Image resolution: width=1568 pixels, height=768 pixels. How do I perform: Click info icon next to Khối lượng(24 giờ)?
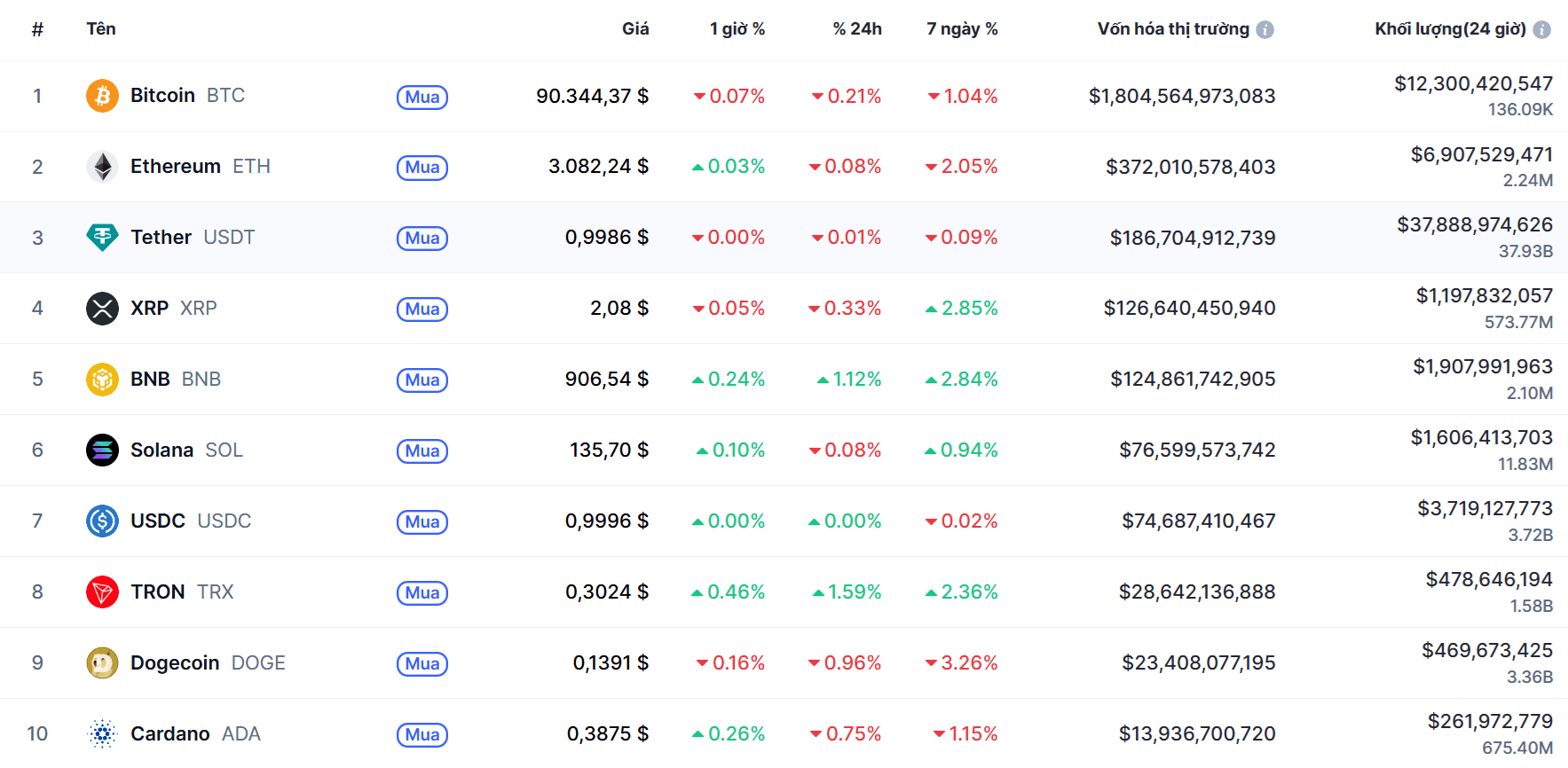click(1542, 29)
